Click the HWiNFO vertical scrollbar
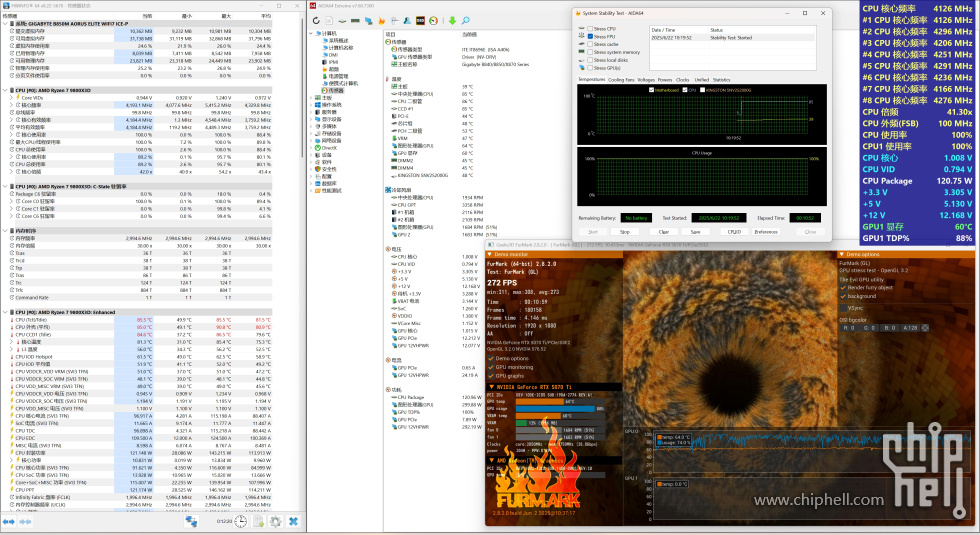This screenshot has width=980, height=535. pyautogui.click(x=304, y=88)
